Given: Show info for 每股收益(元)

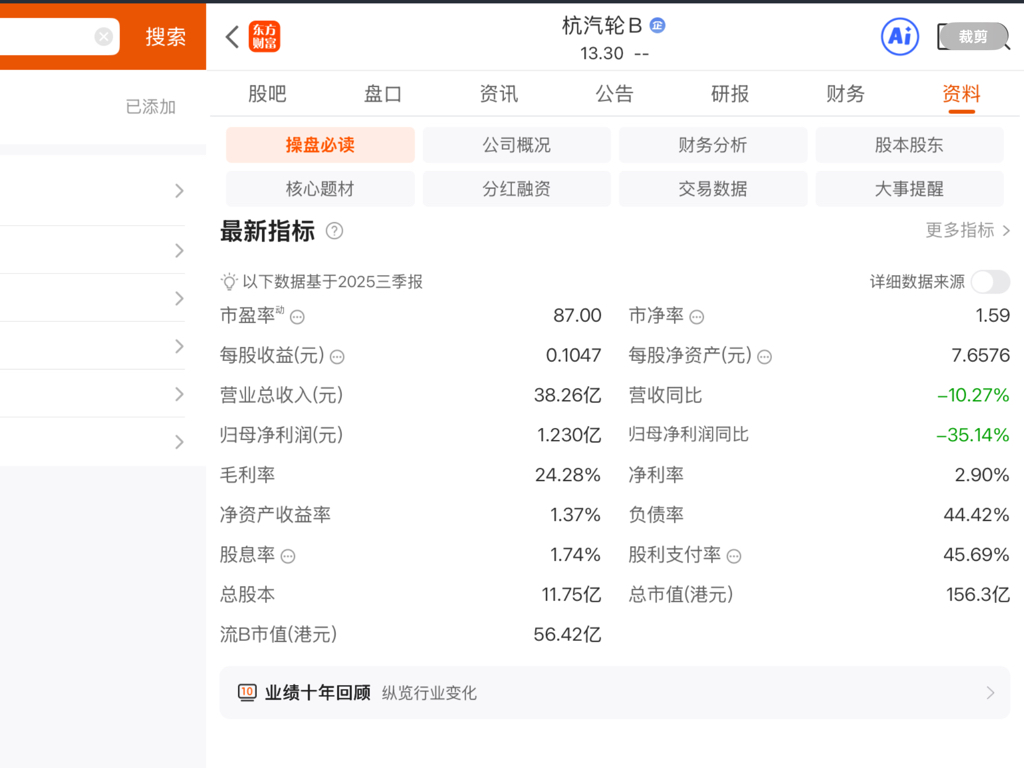Looking at the screenshot, I should click(x=337, y=357).
